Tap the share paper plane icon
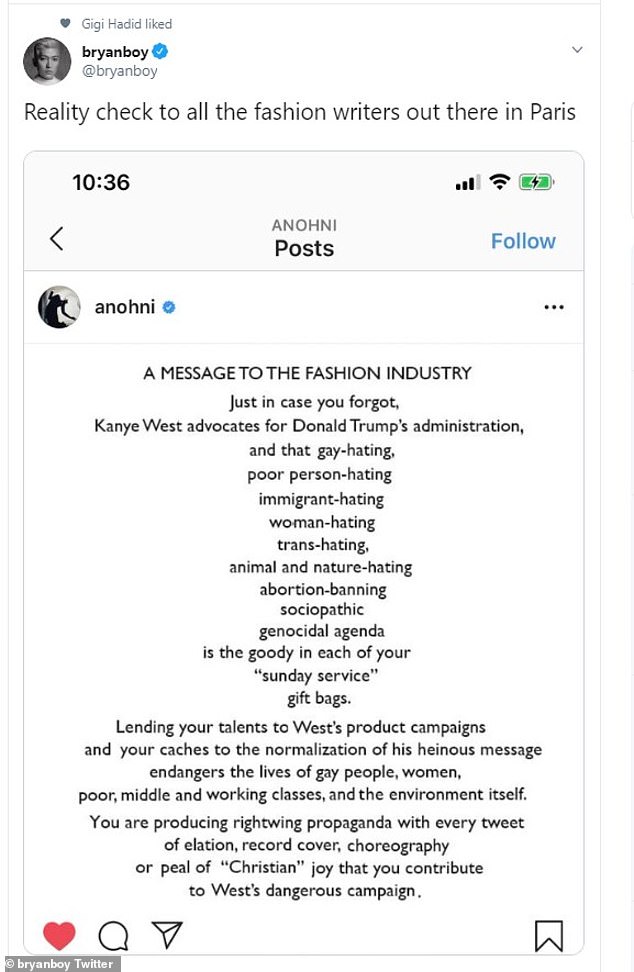This screenshot has height=972, width=634. tap(164, 935)
